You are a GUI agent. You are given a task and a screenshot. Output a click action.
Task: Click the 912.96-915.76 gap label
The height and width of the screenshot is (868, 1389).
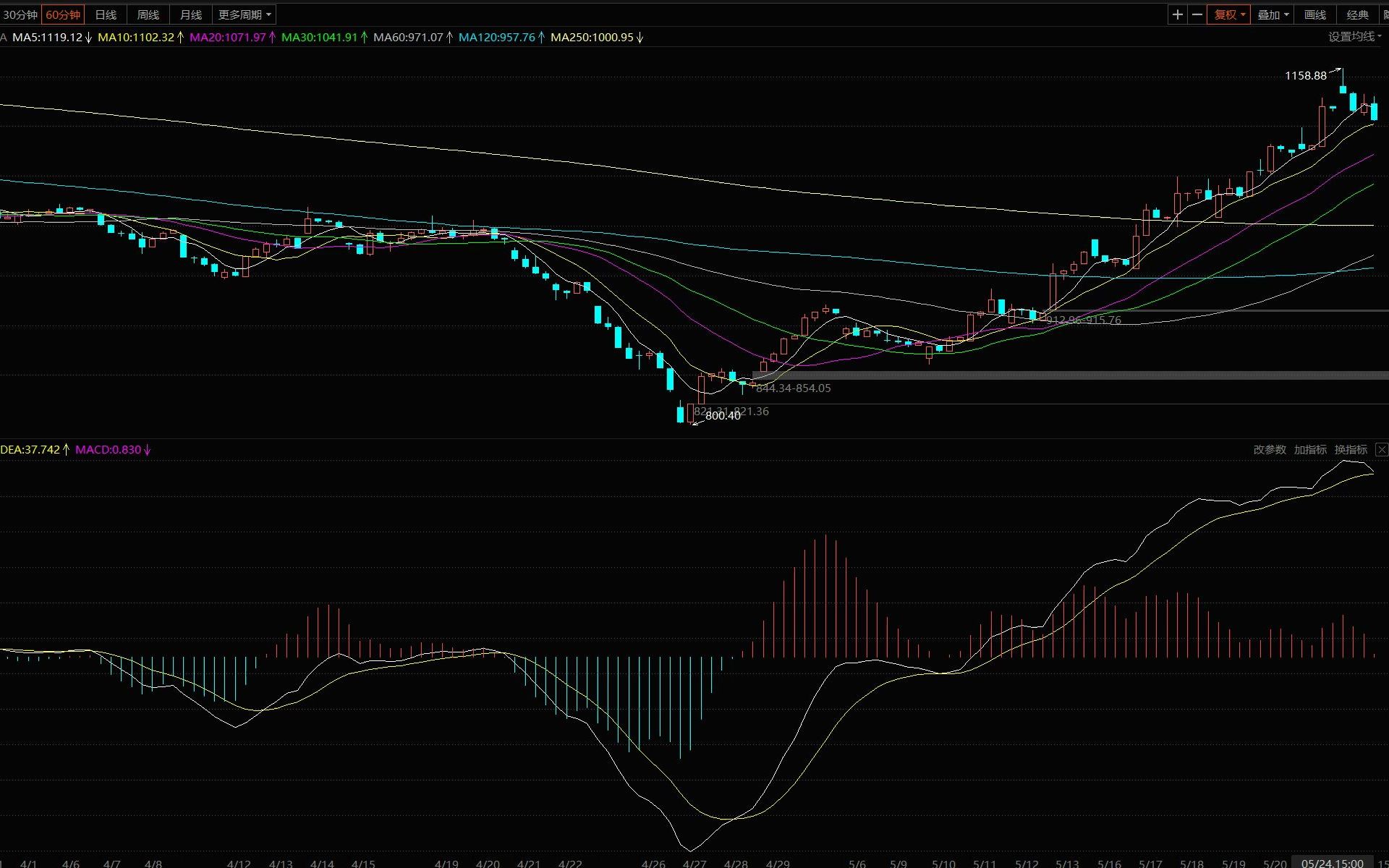tap(1084, 320)
